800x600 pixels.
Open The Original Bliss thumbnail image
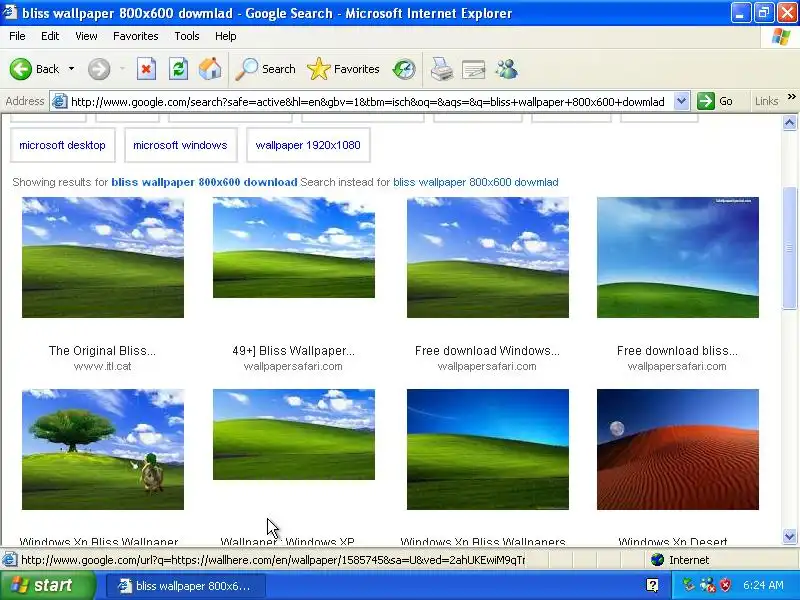[103, 257]
